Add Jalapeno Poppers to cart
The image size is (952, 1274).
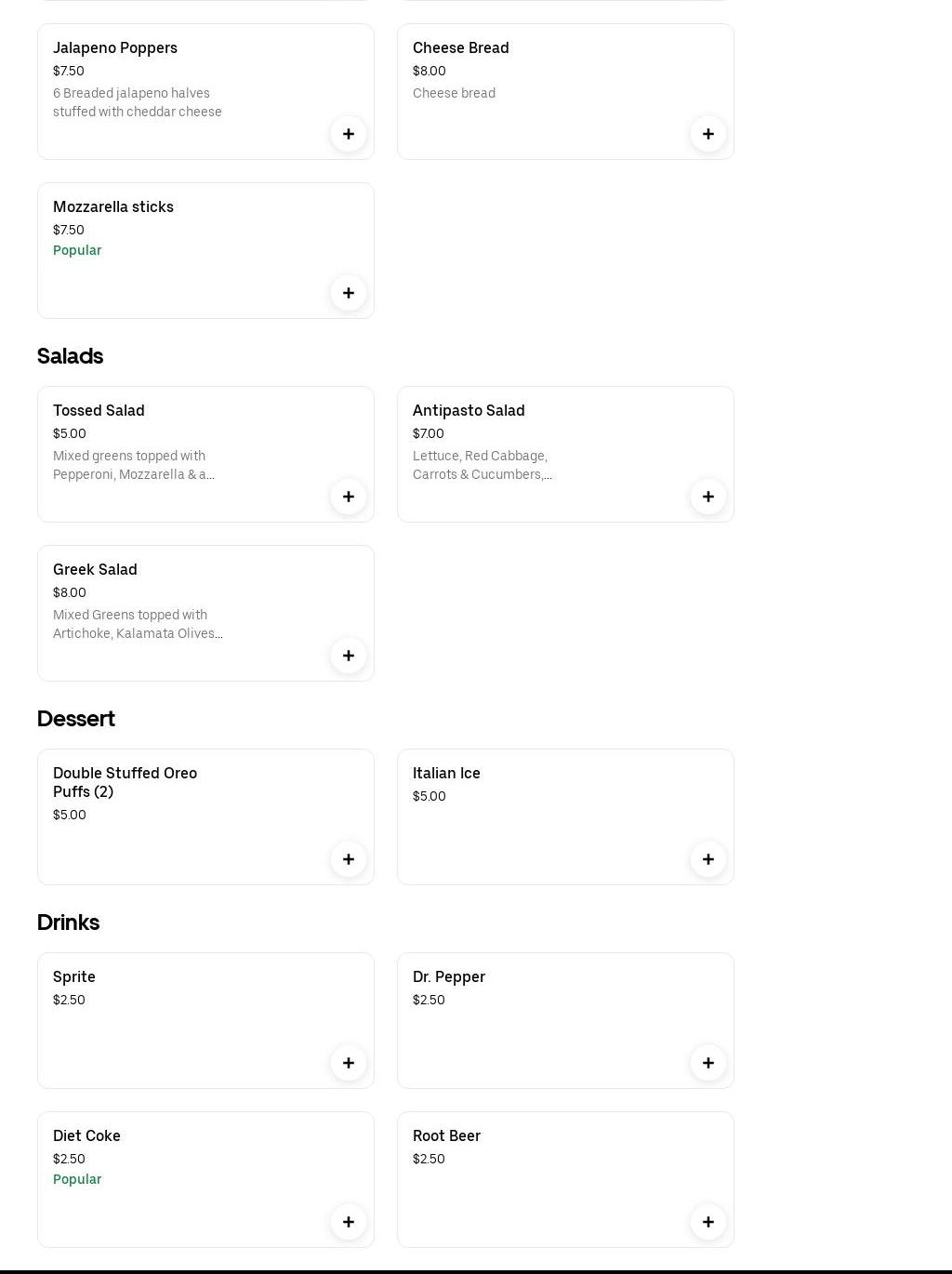tap(349, 134)
